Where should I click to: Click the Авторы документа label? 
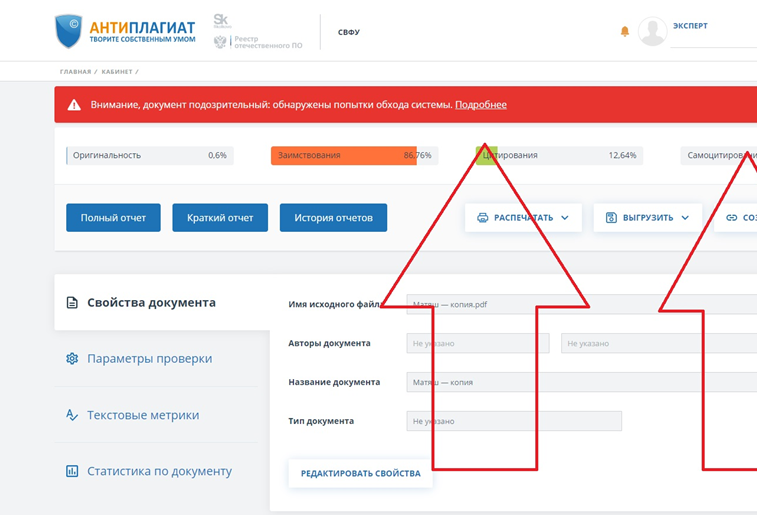pyautogui.click(x=329, y=343)
